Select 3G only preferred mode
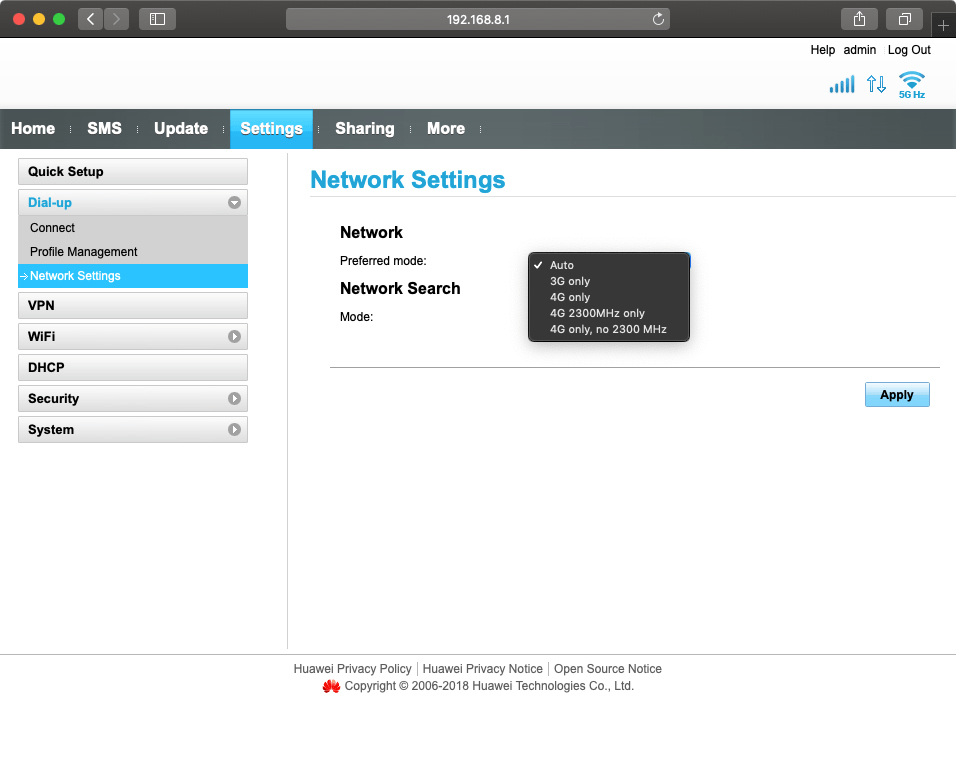The height and width of the screenshot is (777, 956). (569, 281)
